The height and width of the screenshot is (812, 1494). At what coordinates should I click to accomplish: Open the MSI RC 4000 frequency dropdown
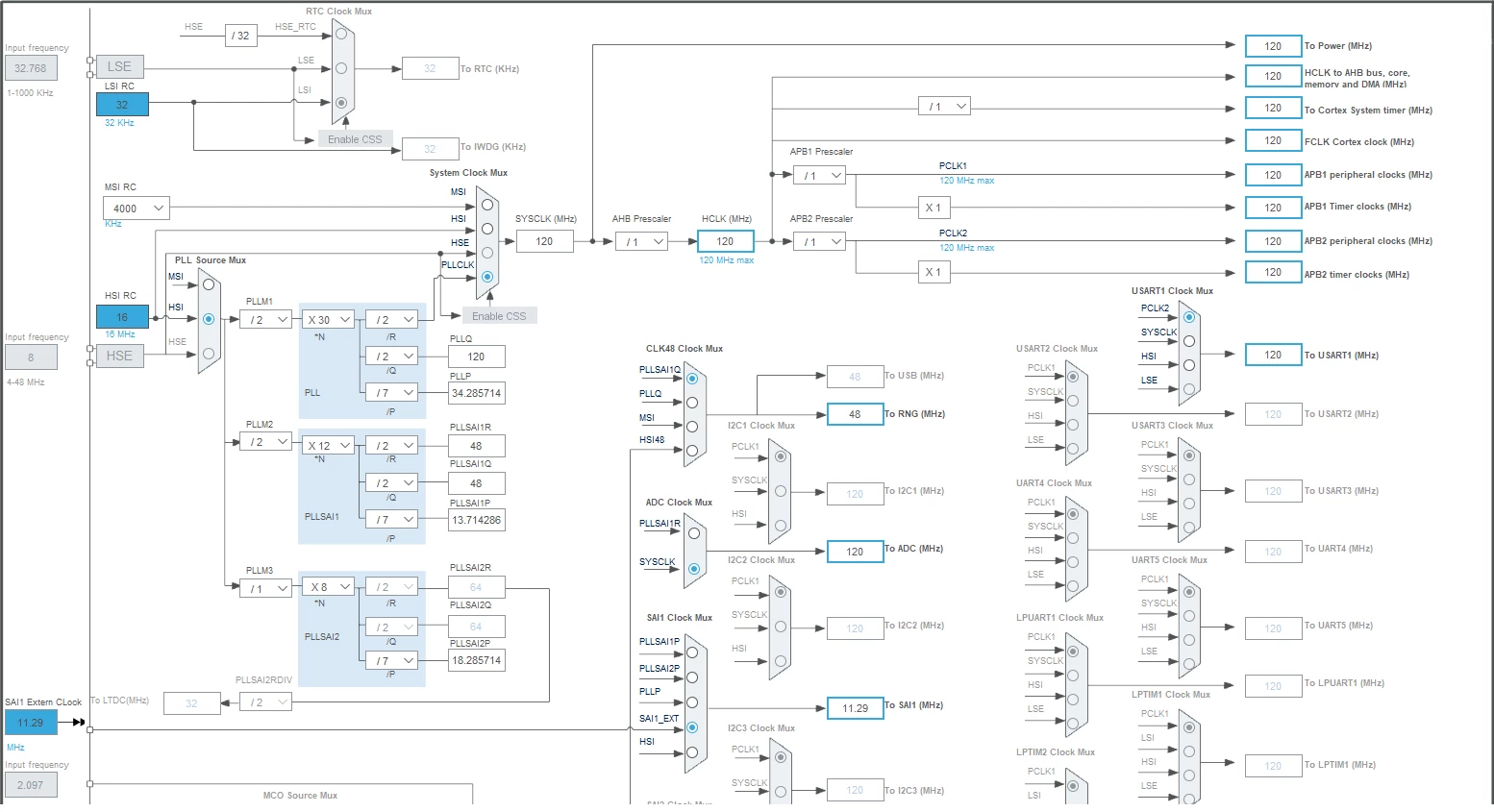[137, 208]
